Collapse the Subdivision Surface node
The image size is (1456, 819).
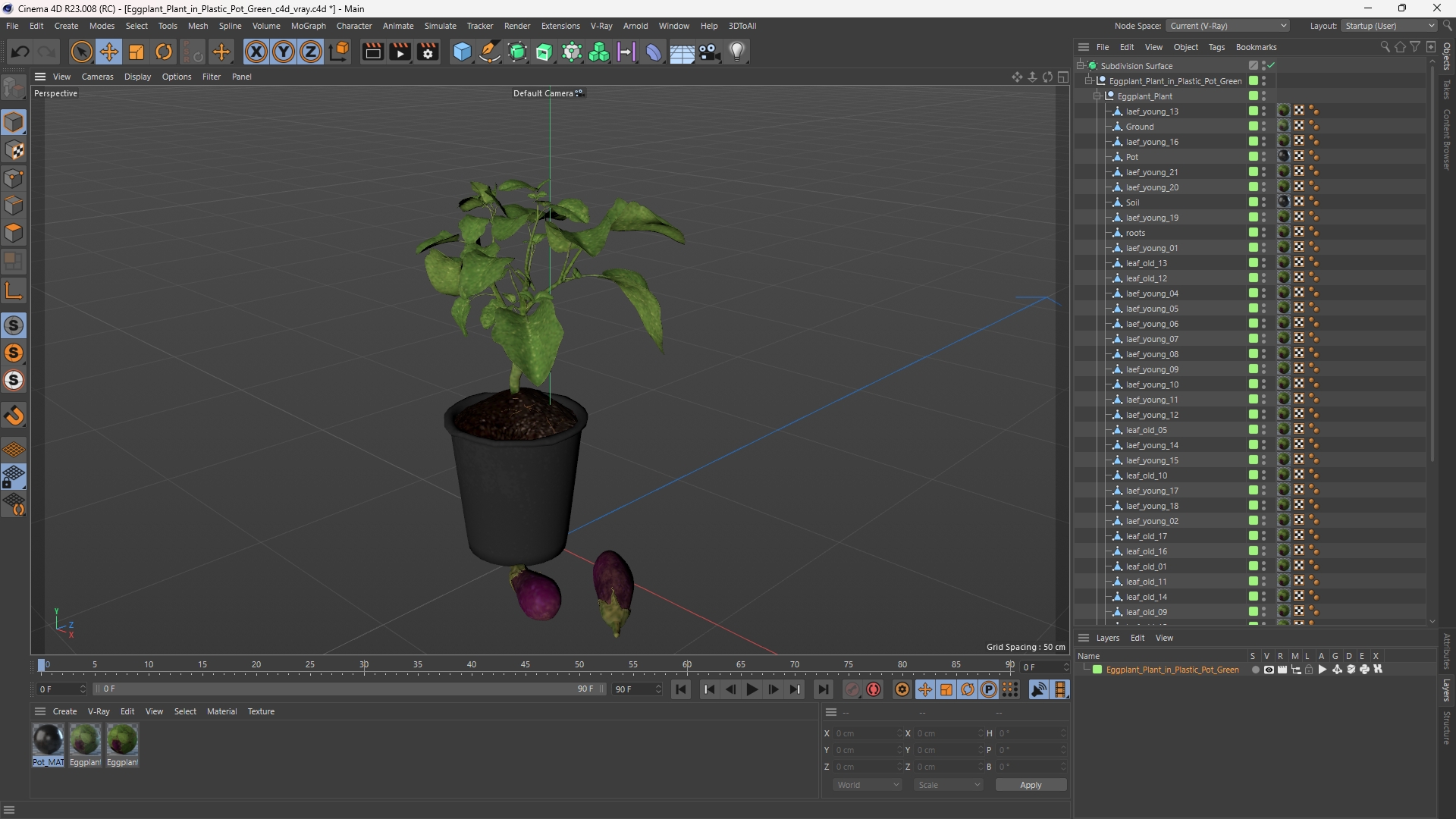coord(1081,66)
